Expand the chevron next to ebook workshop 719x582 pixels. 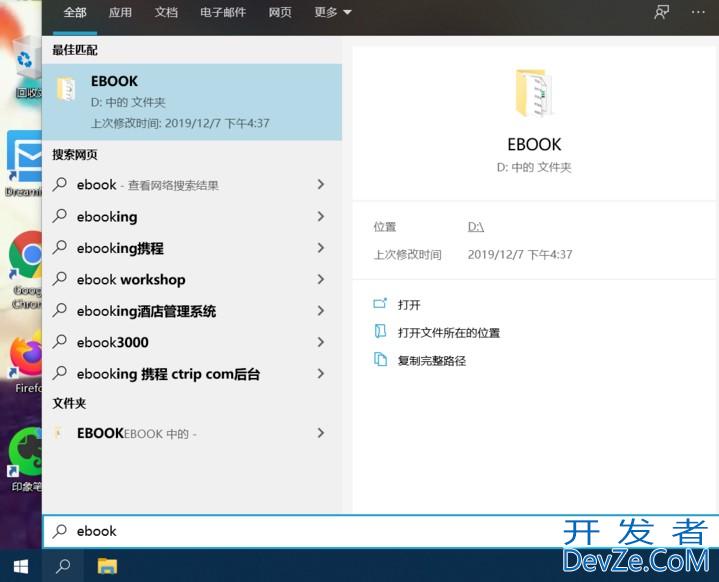tap(321, 279)
